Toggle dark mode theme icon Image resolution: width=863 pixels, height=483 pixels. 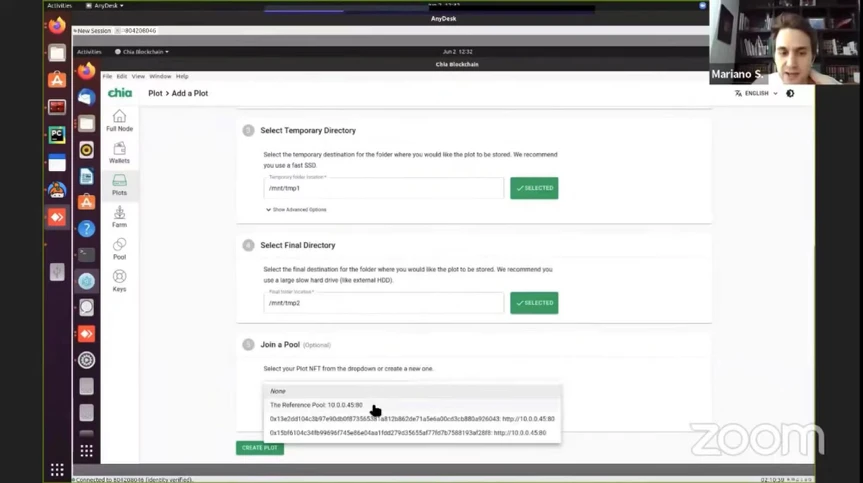790,94
